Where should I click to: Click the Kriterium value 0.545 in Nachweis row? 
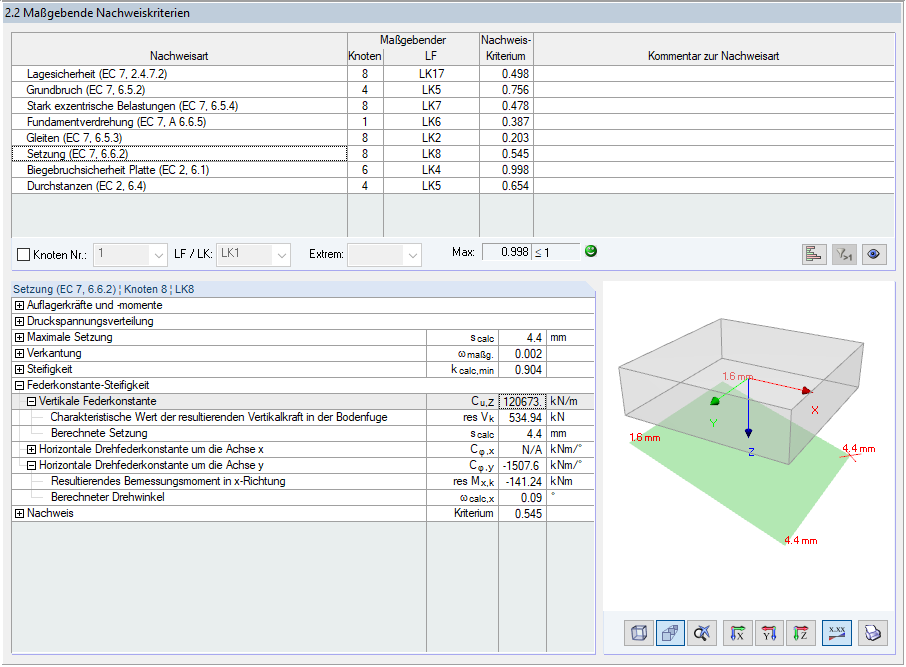pos(522,513)
